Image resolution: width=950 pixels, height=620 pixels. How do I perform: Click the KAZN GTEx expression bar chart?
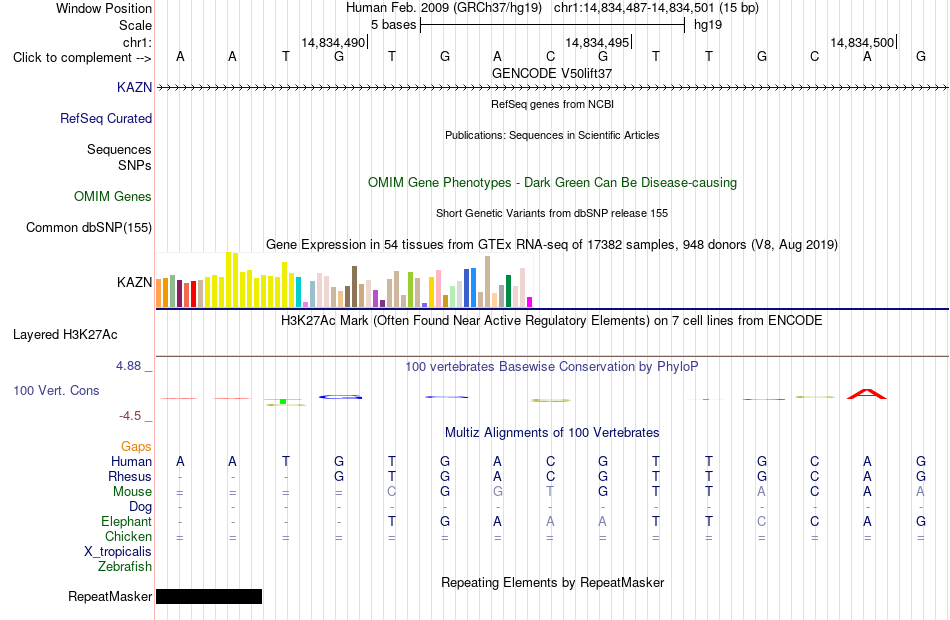tap(344, 281)
